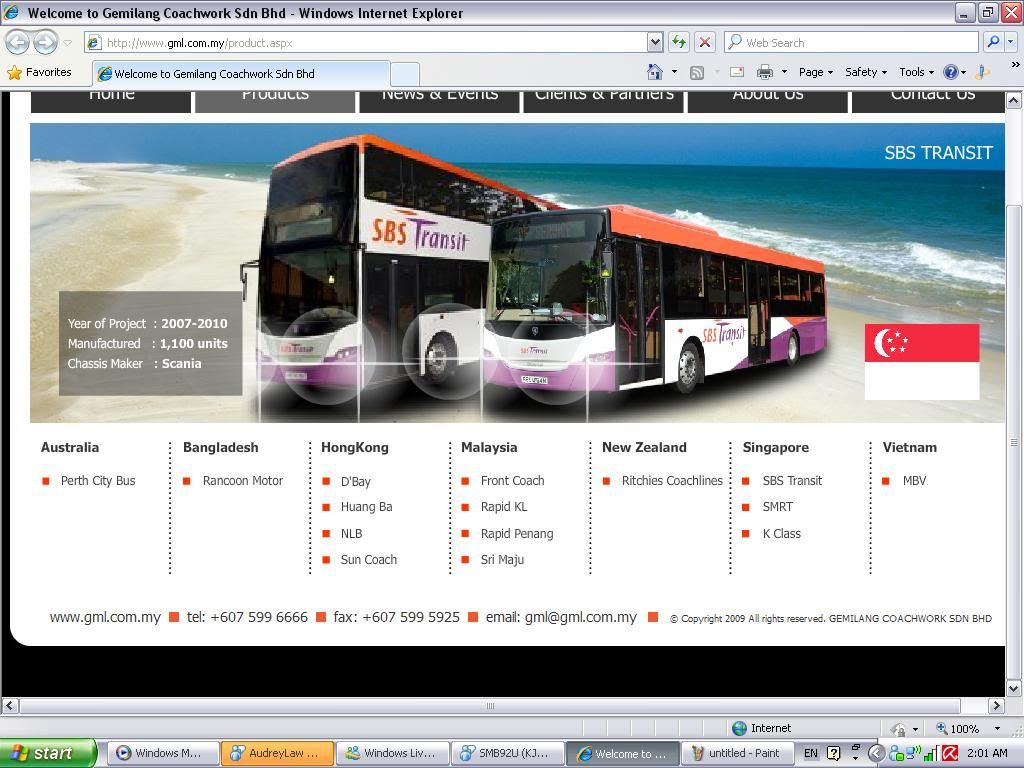Viewport: 1024px width, 768px height.
Task: Open the Huang Ba link
Action: [x=366, y=507]
